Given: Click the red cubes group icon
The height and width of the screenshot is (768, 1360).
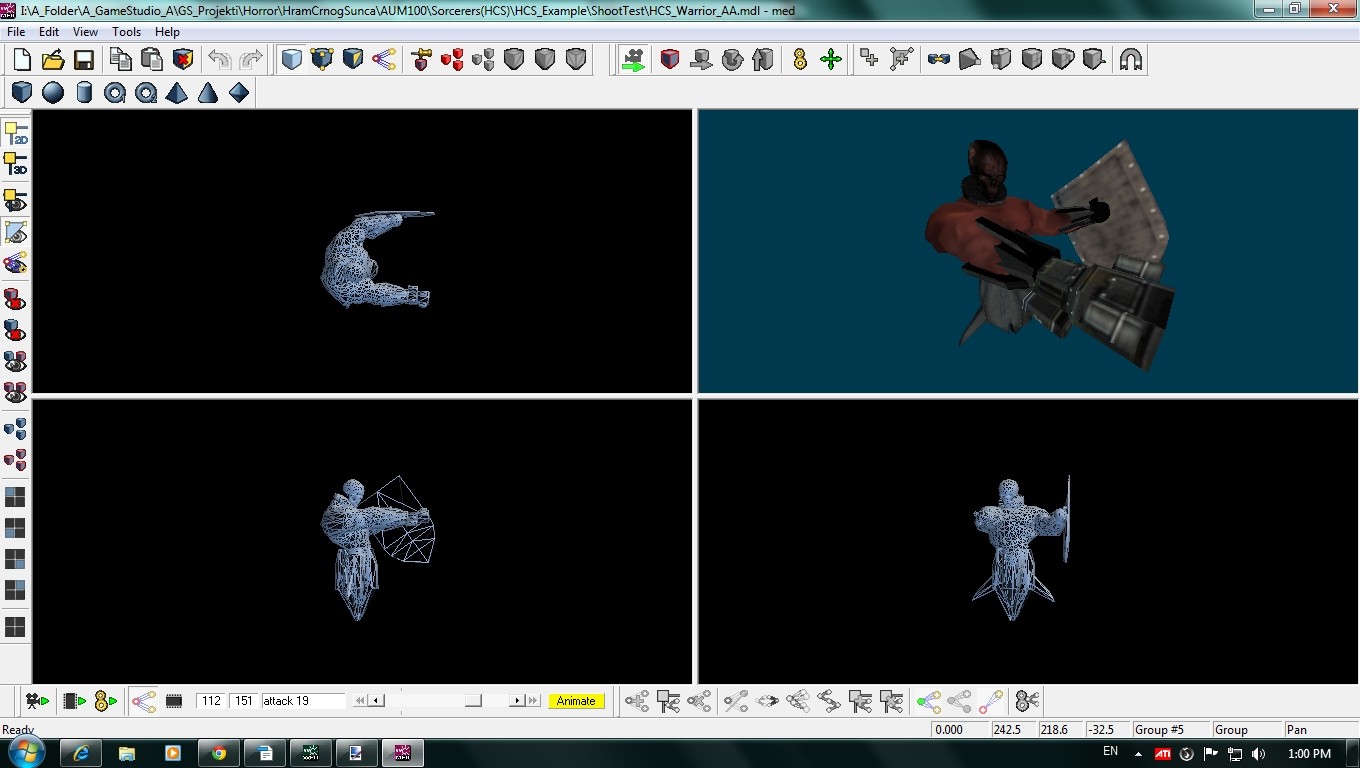Looking at the screenshot, I should coord(452,60).
